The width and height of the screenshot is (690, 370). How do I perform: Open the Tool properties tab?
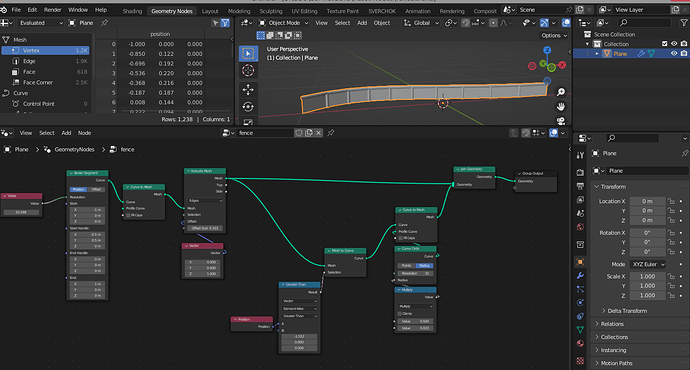[x=580, y=155]
